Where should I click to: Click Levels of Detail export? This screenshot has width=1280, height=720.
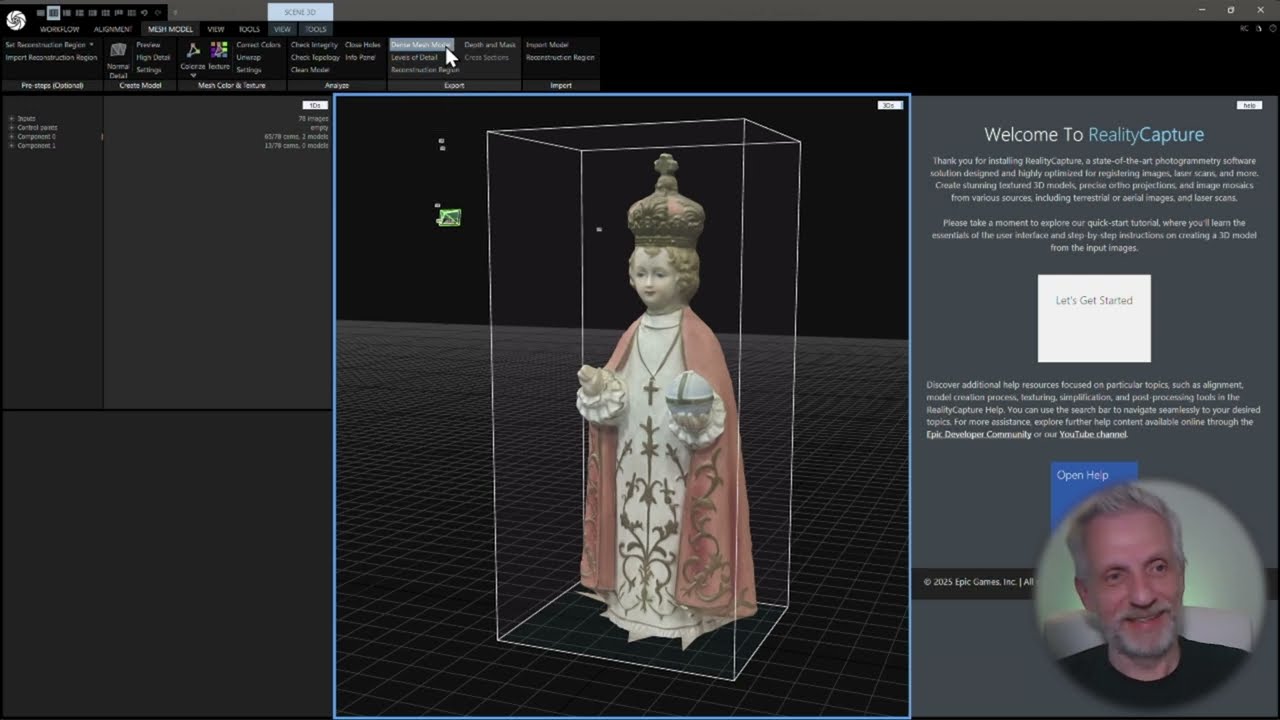(414, 57)
